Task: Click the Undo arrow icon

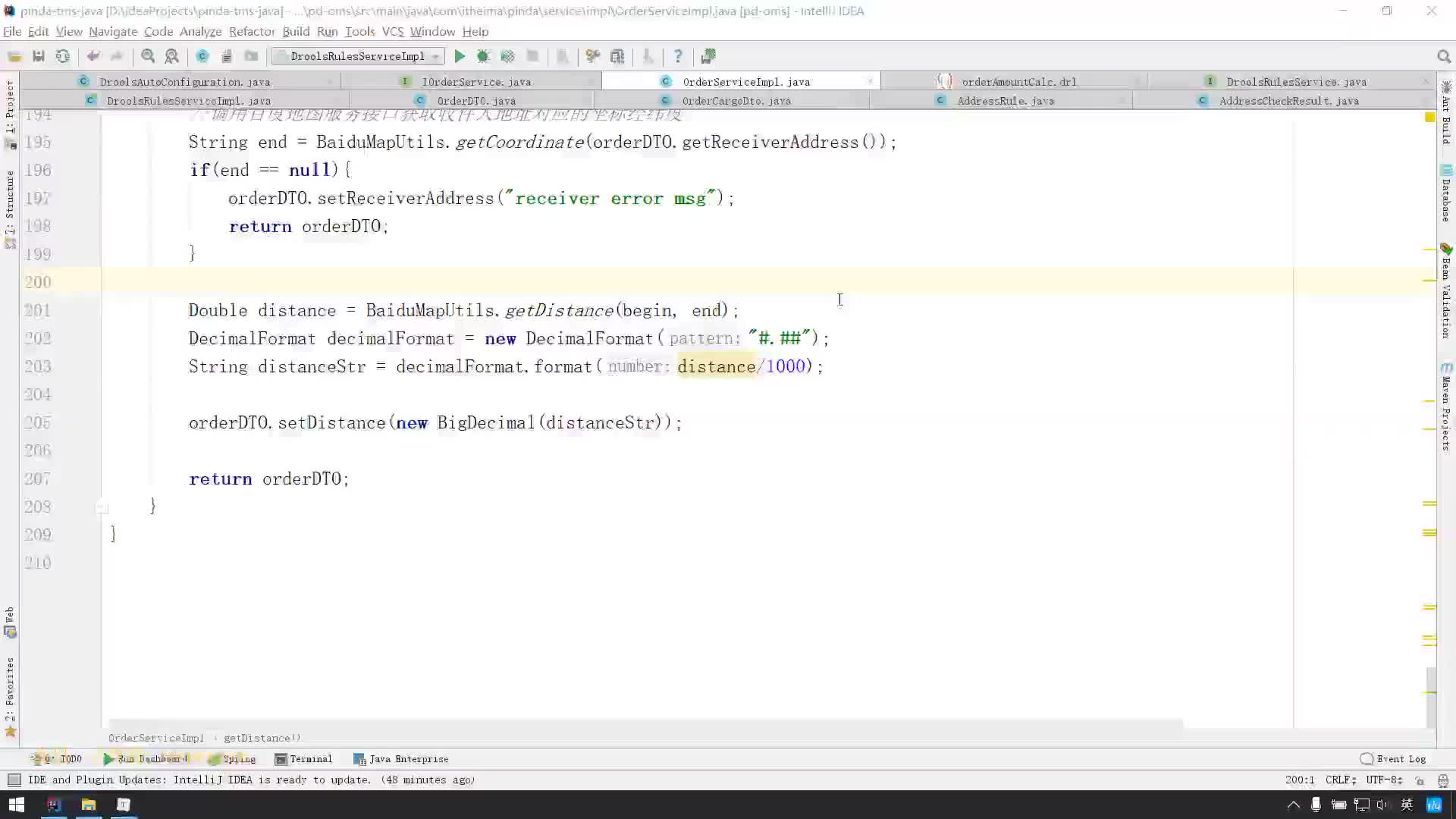Action: click(x=93, y=56)
